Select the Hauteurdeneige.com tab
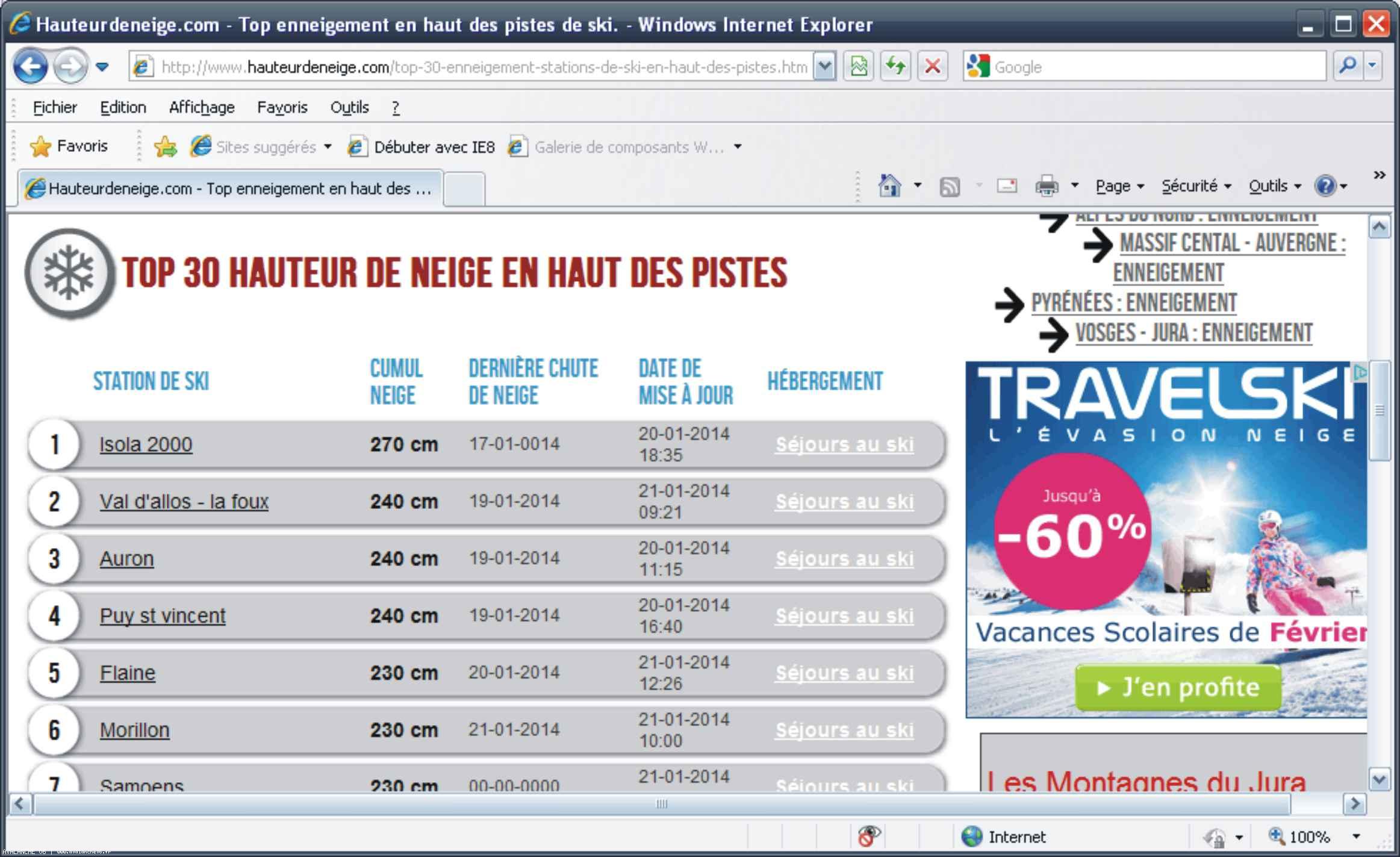Screen dimensions: 1400x857 click(230, 189)
